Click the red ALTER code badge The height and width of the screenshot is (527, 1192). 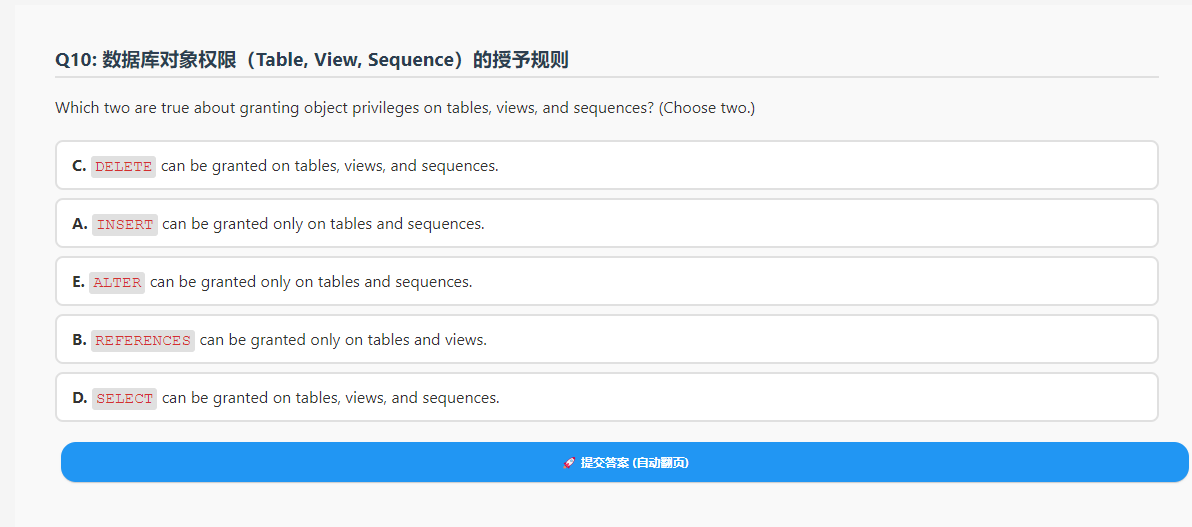coord(117,282)
